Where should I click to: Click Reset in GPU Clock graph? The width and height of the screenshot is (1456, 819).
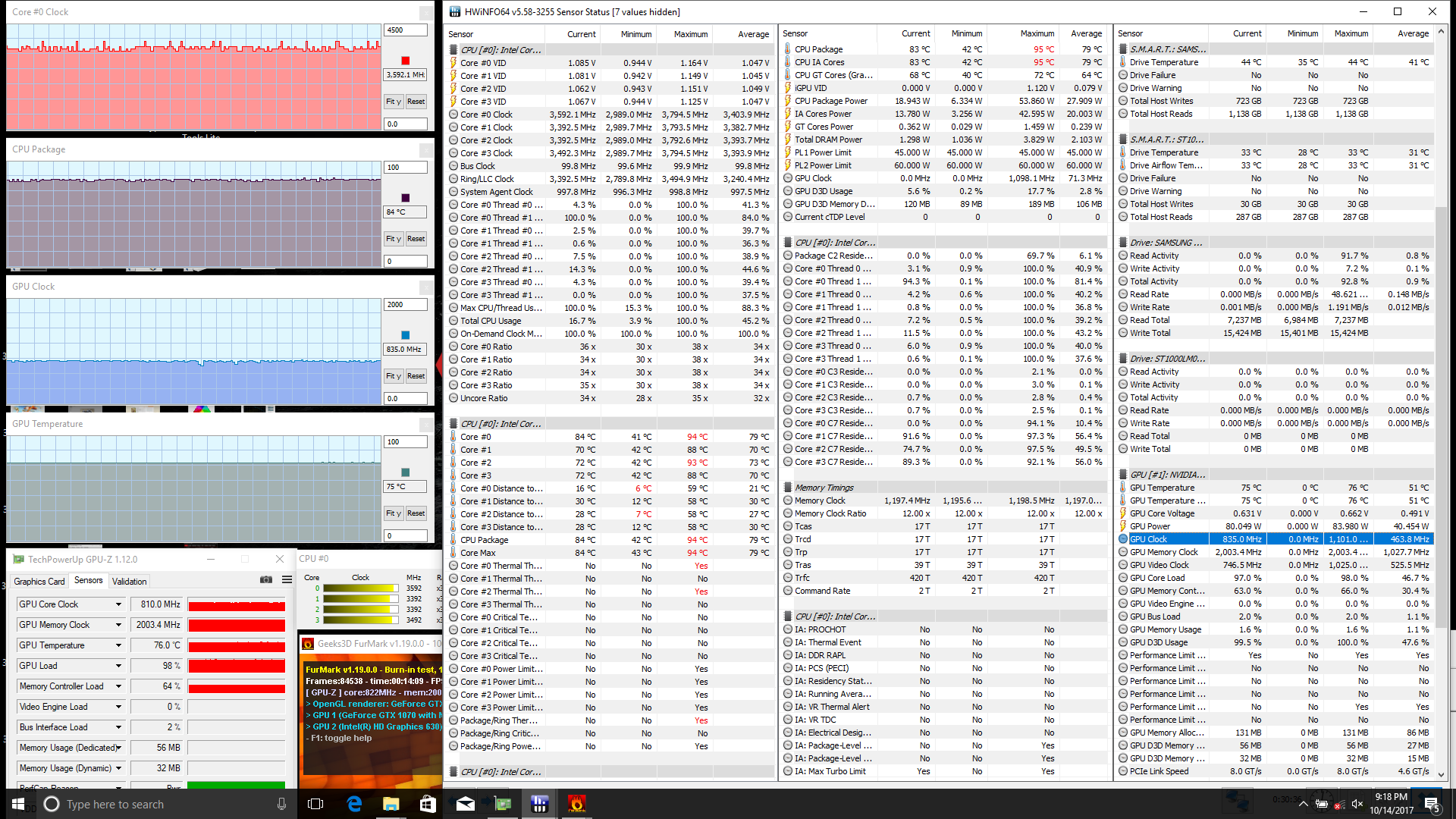(x=416, y=376)
